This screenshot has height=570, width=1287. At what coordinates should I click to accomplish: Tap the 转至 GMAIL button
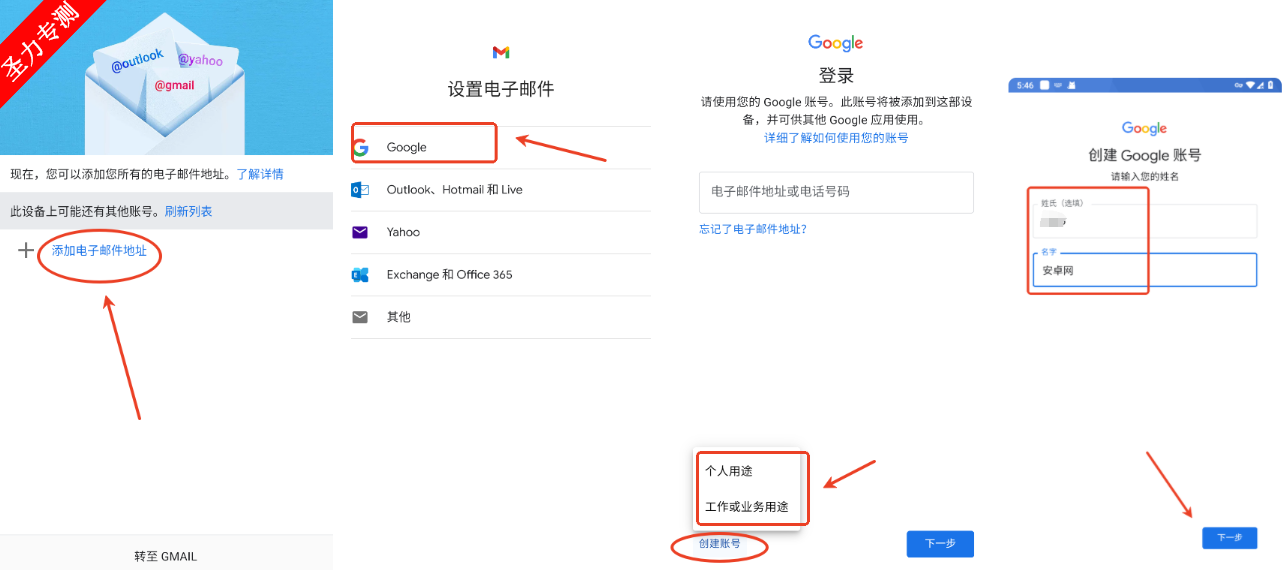166,556
